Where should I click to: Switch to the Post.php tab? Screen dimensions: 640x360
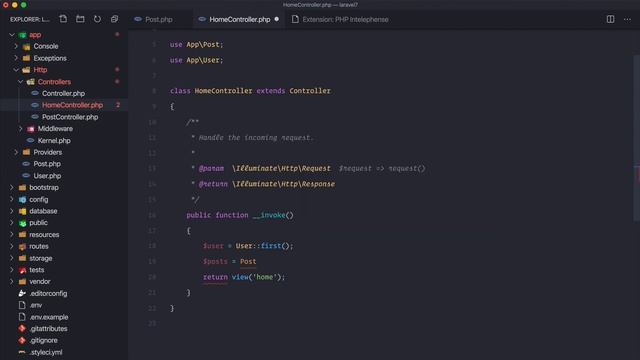[x=159, y=19]
